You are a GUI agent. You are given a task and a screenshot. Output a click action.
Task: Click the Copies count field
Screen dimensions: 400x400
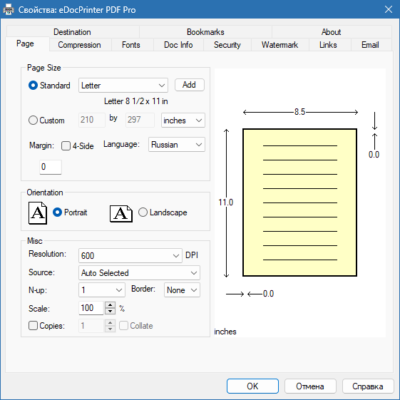[92, 325]
